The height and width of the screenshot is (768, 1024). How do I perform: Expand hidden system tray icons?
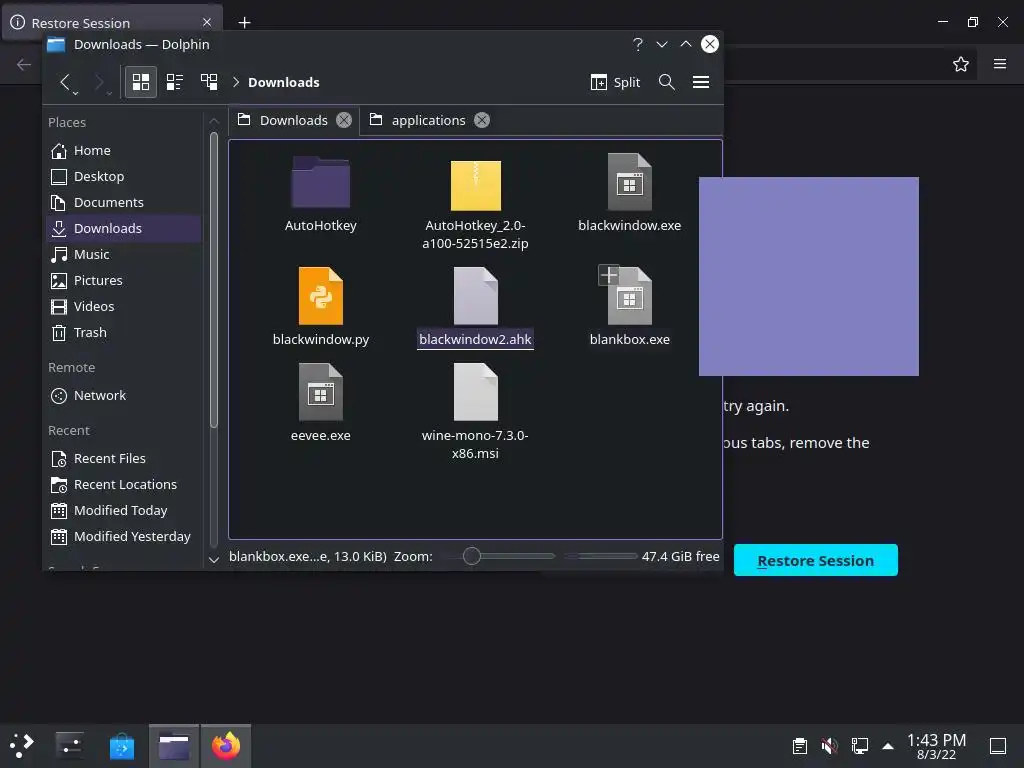pyautogui.click(x=888, y=746)
